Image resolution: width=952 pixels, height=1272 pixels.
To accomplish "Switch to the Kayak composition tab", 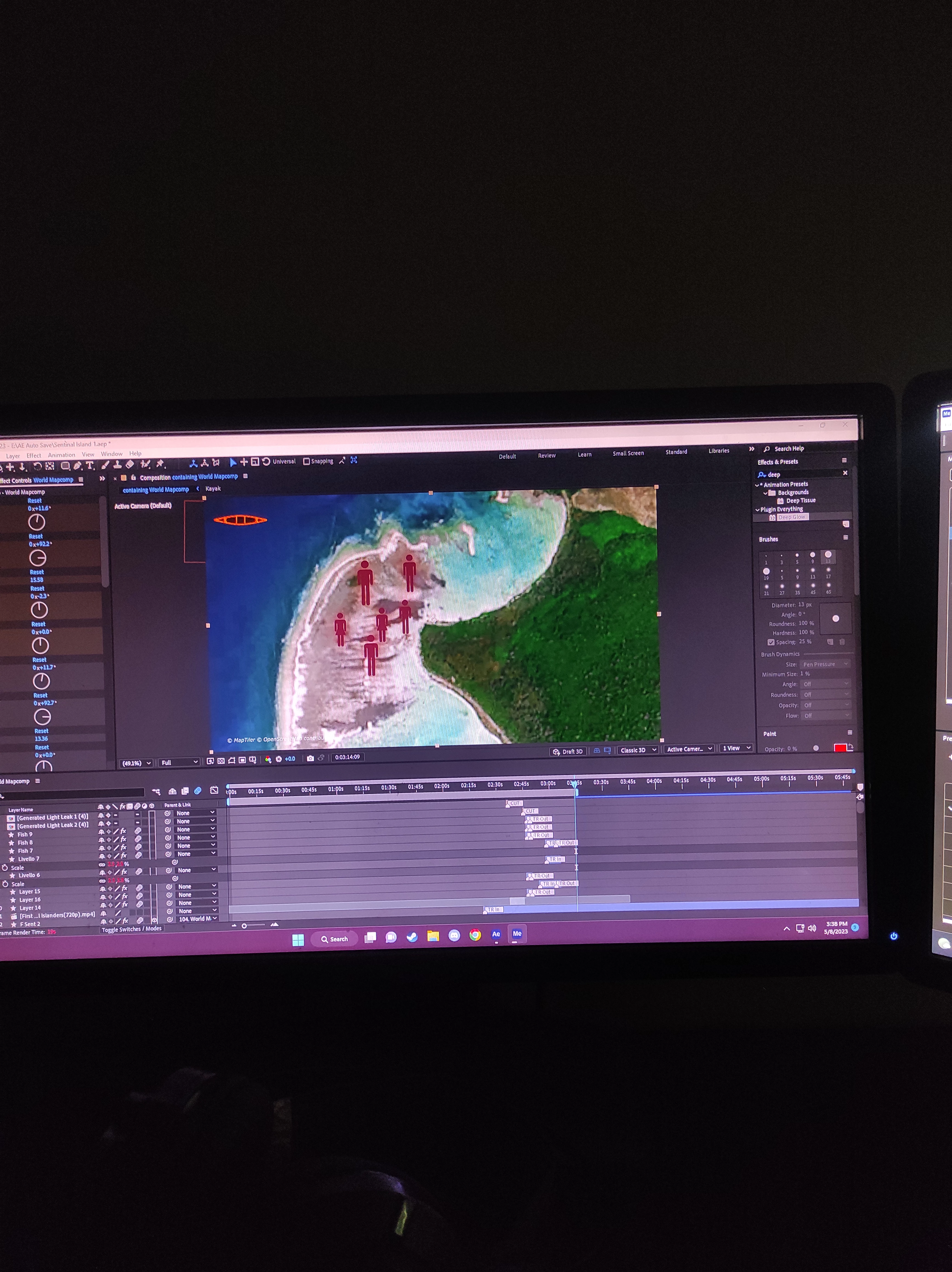I will pos(213,489).
